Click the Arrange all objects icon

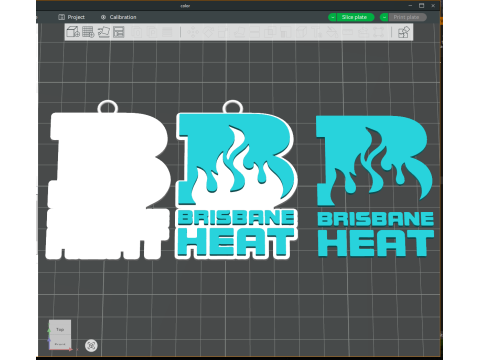tap(118, 32)
